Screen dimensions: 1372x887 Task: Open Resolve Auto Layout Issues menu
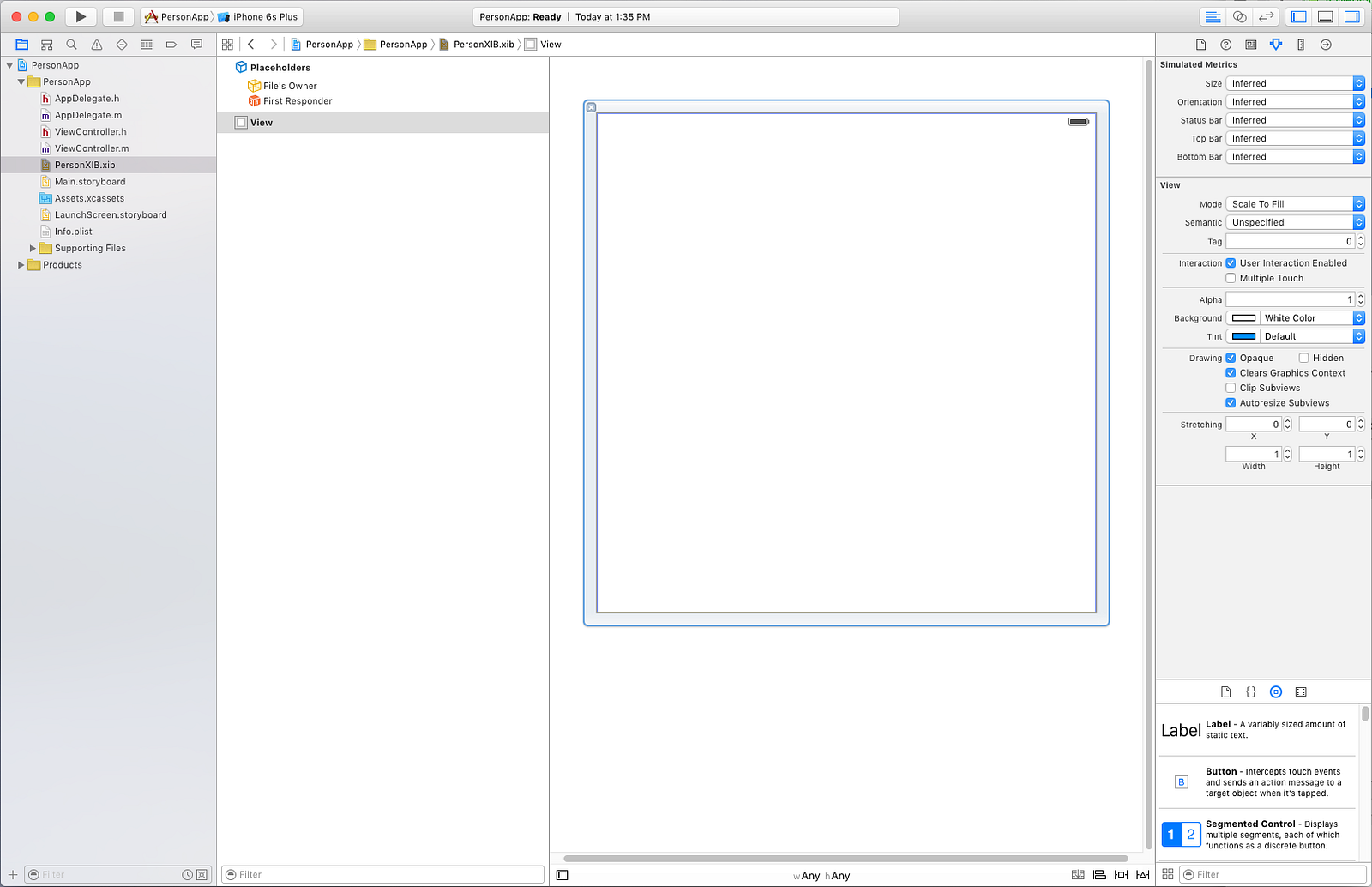1142,875
